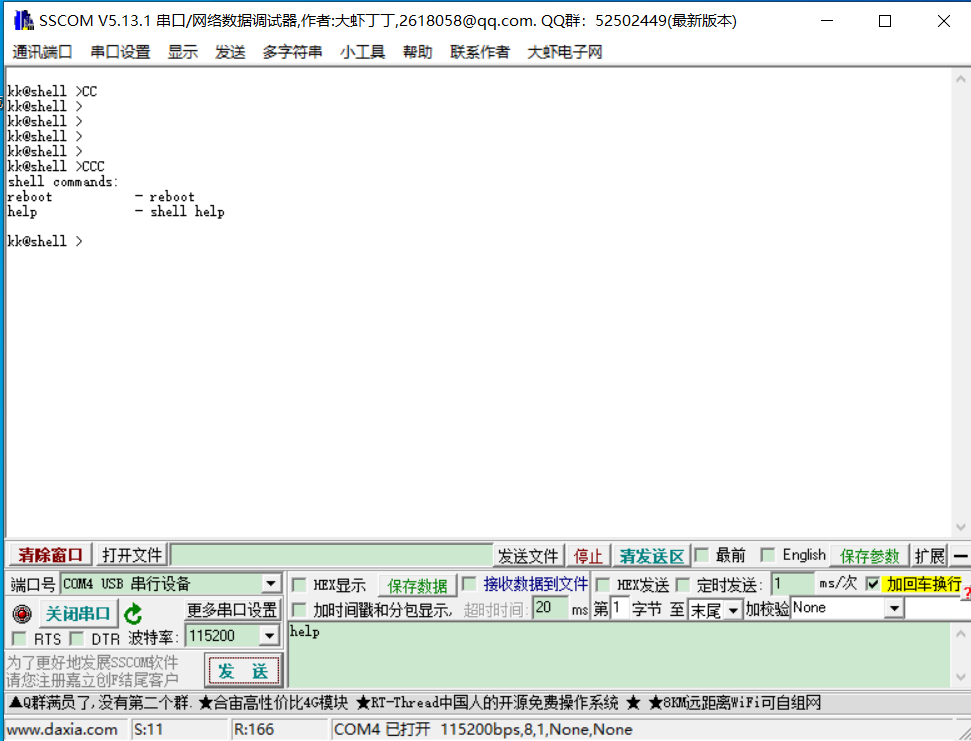Click the R:166 received counter
Image resolution: width=971 pixels, height=741 pixels.
click(x=253, y=729)
